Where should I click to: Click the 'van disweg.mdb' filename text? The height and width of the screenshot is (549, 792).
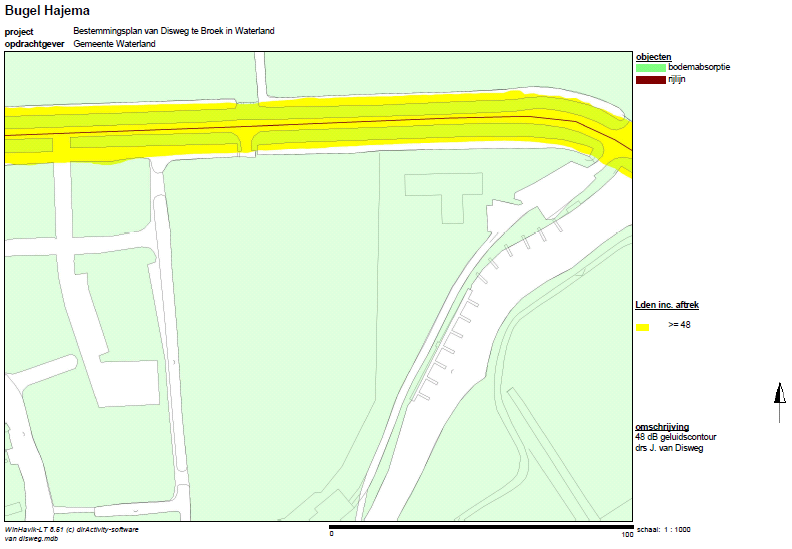(31, 539)
